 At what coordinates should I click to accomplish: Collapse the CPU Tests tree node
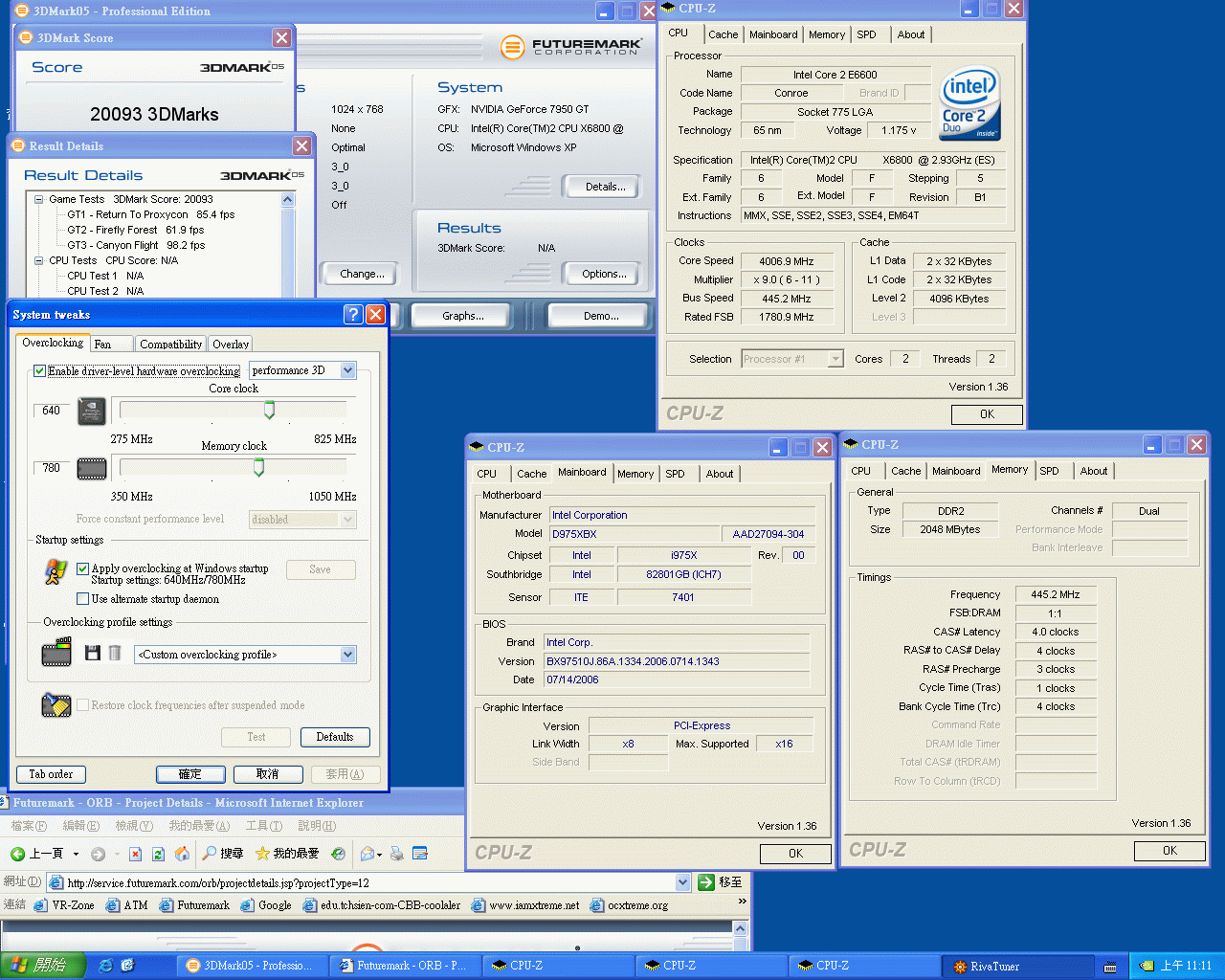coord(39,260)
